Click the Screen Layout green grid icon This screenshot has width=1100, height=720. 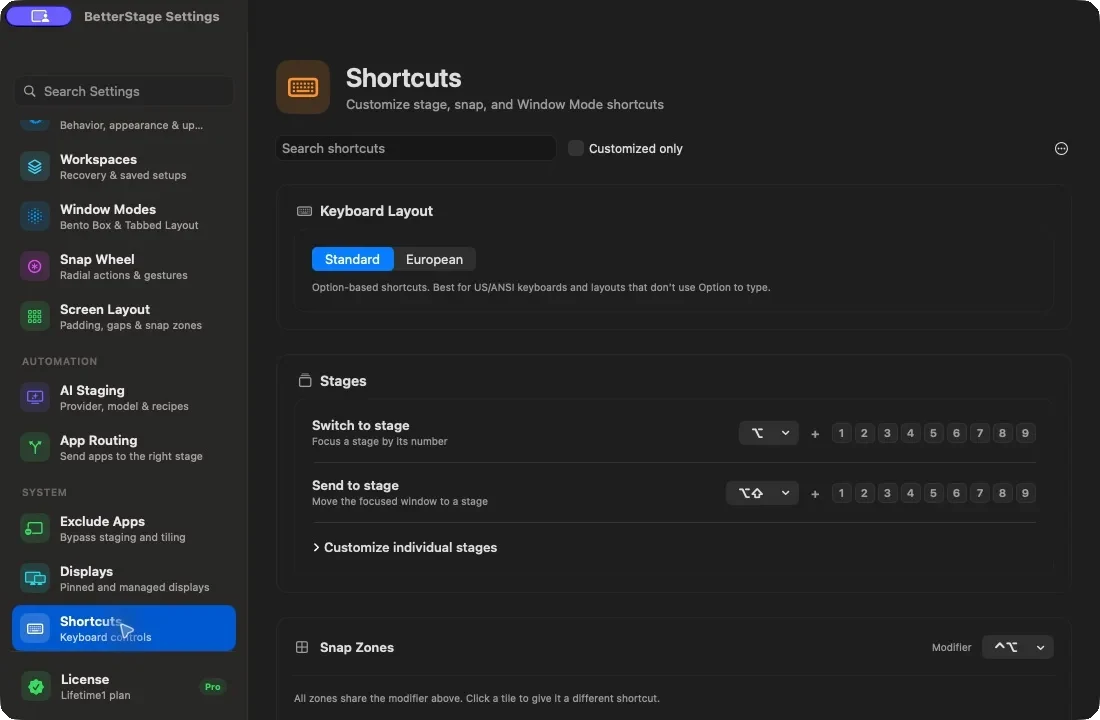[x=34, y=316]
